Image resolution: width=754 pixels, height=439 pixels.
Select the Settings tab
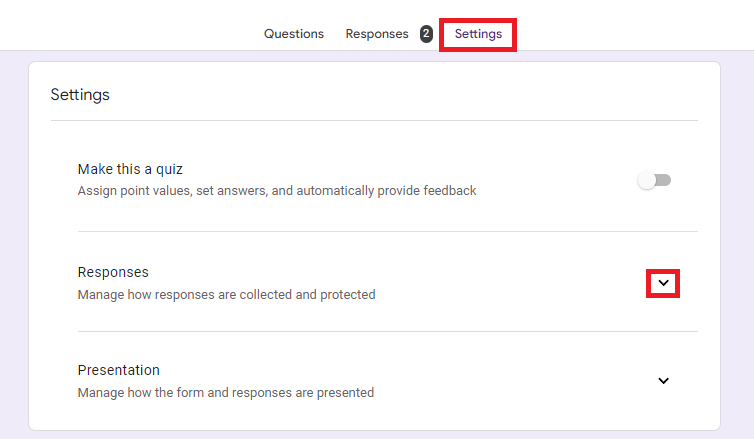pyautogui.click(x=478, y=34)
